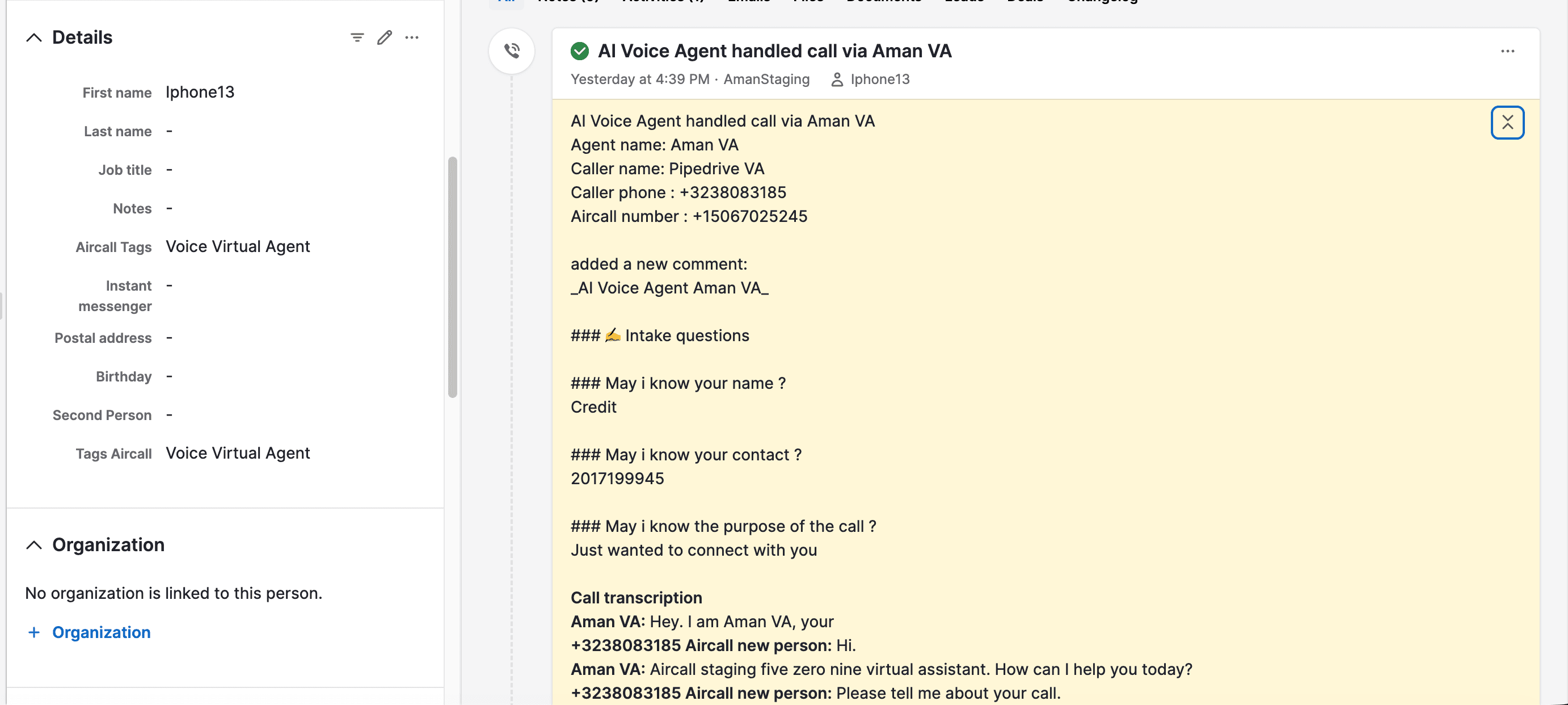Click the filter icon in Details header
Screen dimensions: 1568x705
[x=357, y=37]
